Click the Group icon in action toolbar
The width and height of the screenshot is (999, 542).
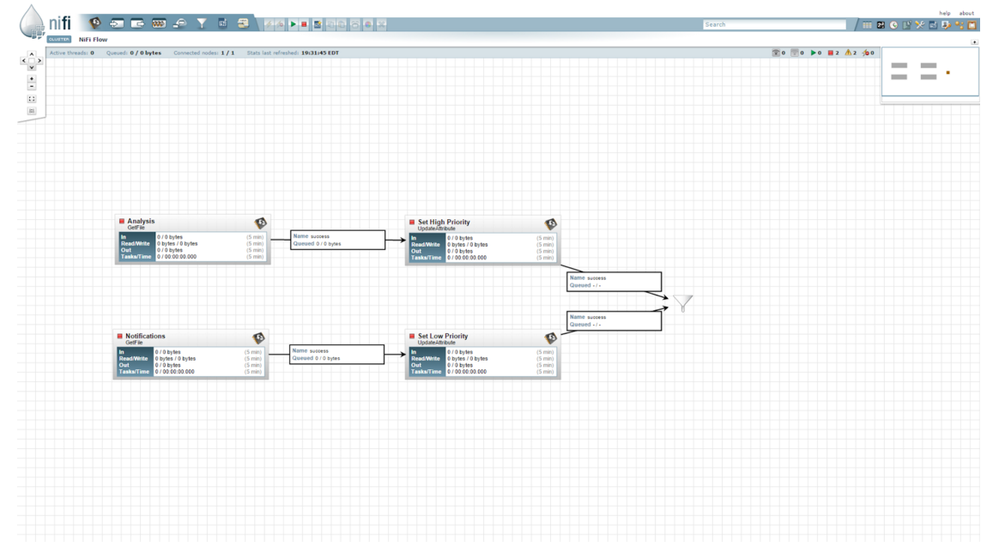[x=355, y=24]
